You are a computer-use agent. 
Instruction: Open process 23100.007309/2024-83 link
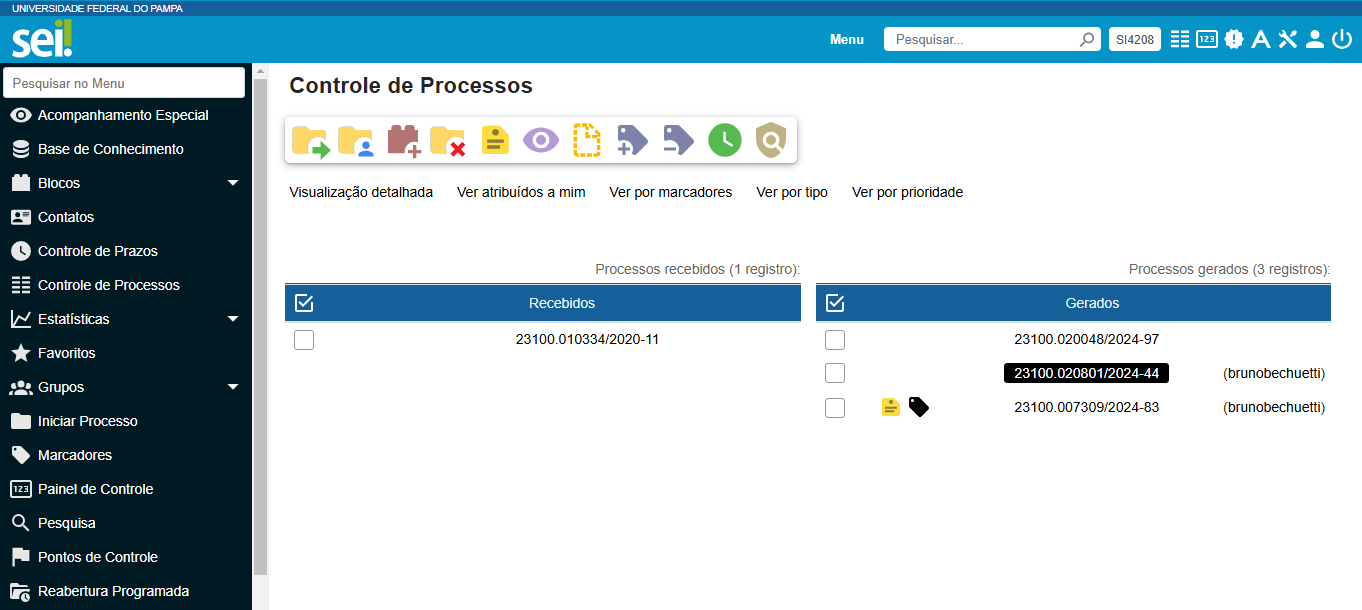tap(1086, 407)
